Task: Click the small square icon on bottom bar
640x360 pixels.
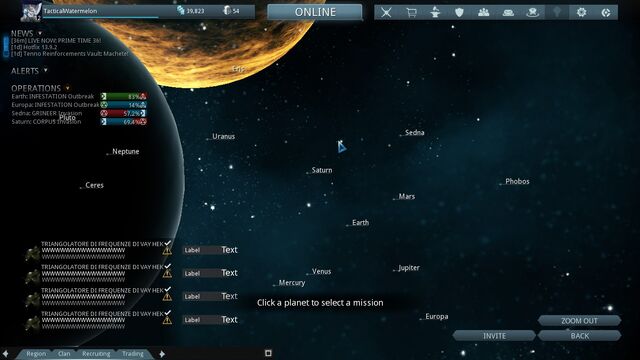Action: tap(268, 353)
